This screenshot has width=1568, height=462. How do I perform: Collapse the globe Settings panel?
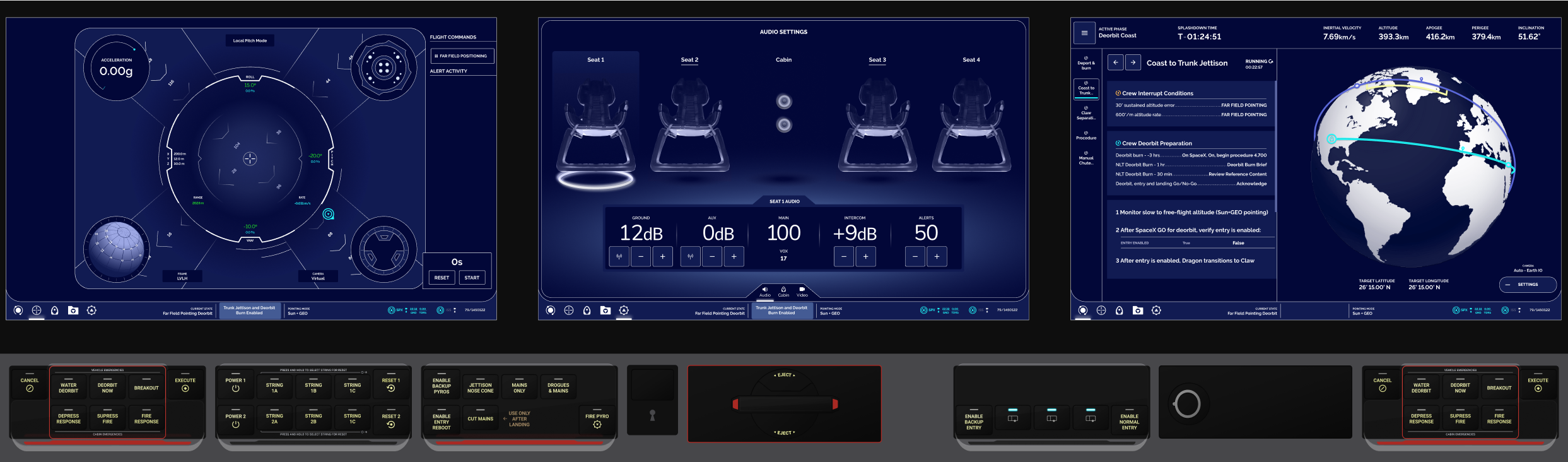pyautogui.click(x=1528, y=285)
